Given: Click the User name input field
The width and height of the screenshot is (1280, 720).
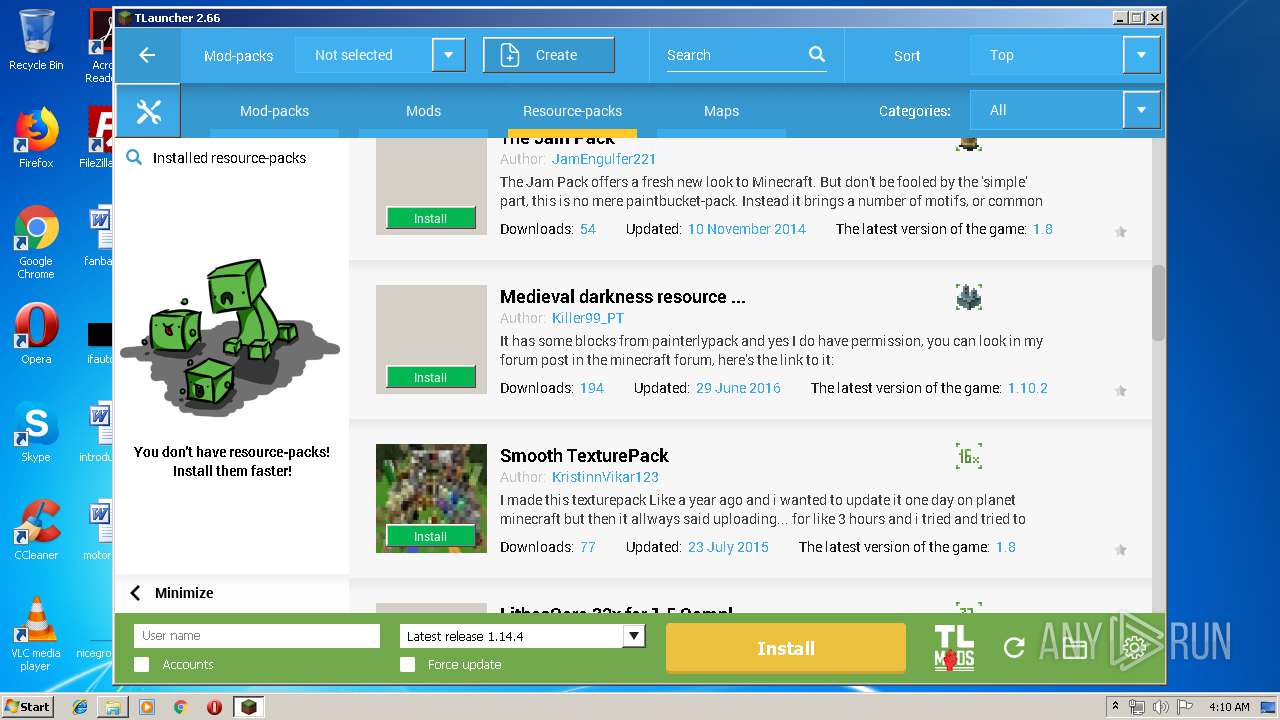Looking at the screenshot, I should (x=257, y=636).
